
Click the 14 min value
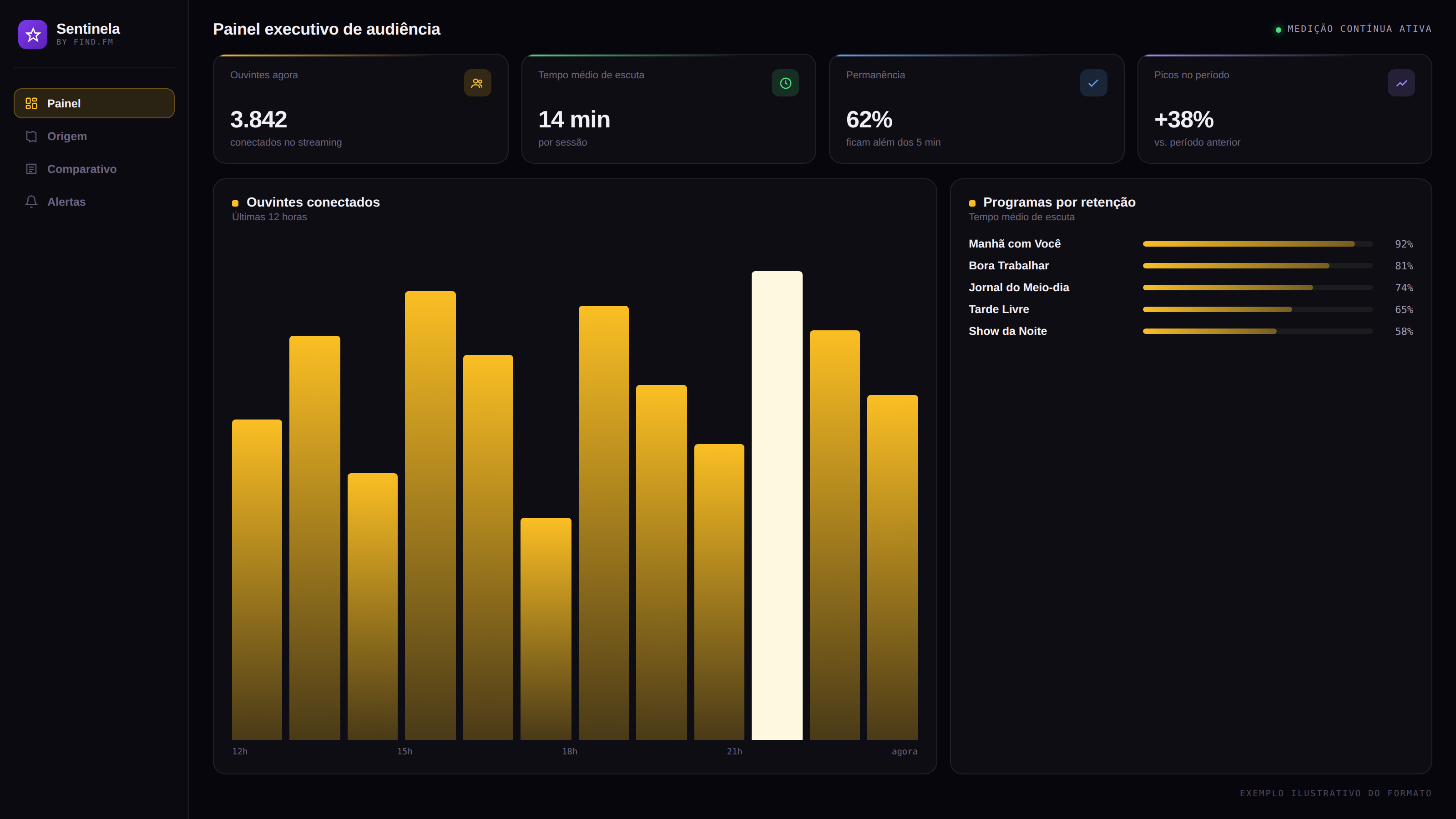pos(574,119)
